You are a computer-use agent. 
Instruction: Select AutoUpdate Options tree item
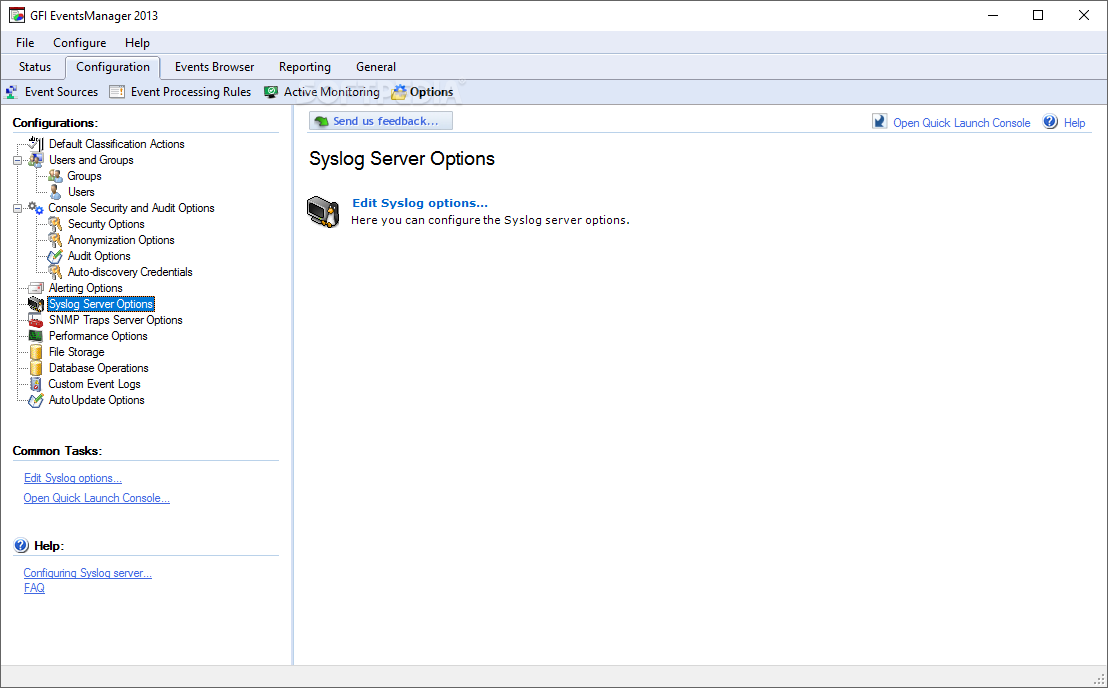click(x=96, y=400)
